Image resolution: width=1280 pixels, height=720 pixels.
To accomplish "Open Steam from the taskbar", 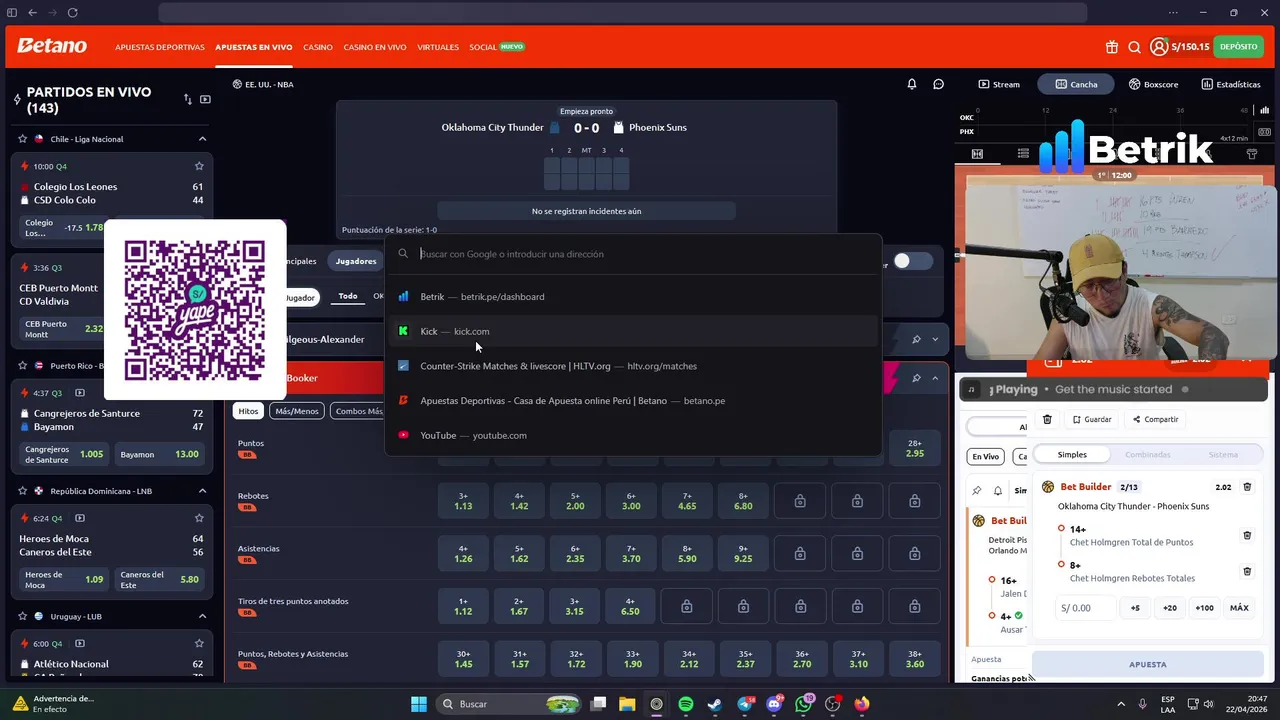I will coord(715,704).
